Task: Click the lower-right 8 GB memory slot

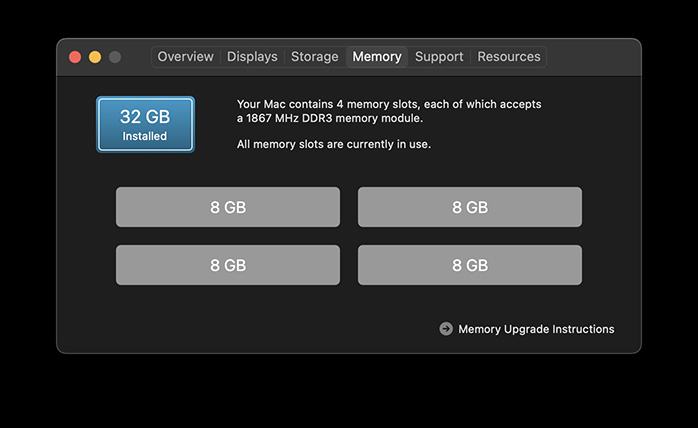Action: (x=470, y=266)
